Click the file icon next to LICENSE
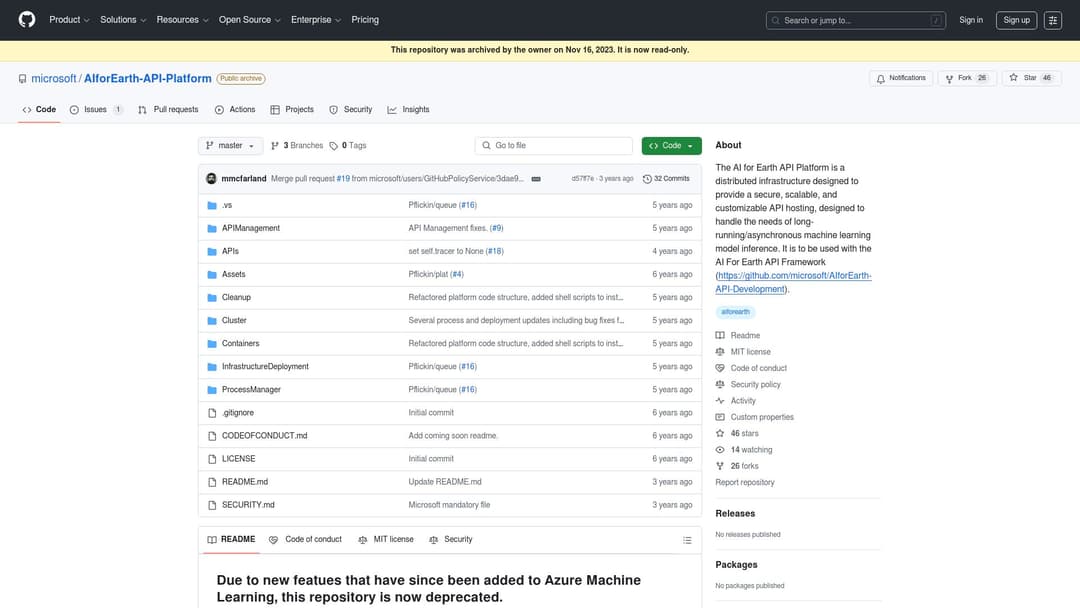This screenshot has height=608, width=1080. click(x=212, y=459)
